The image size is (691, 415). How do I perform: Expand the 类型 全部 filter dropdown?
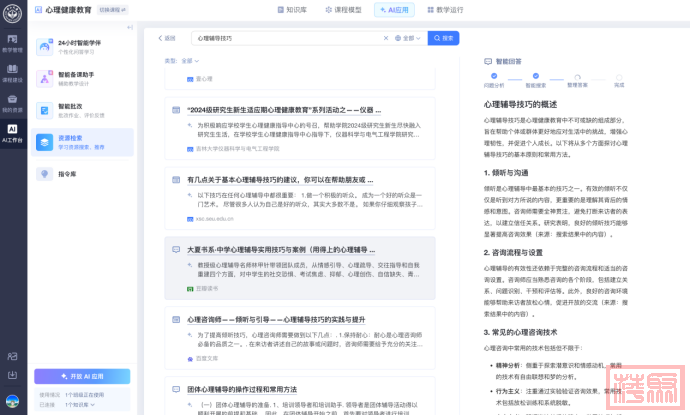point(187,61)
